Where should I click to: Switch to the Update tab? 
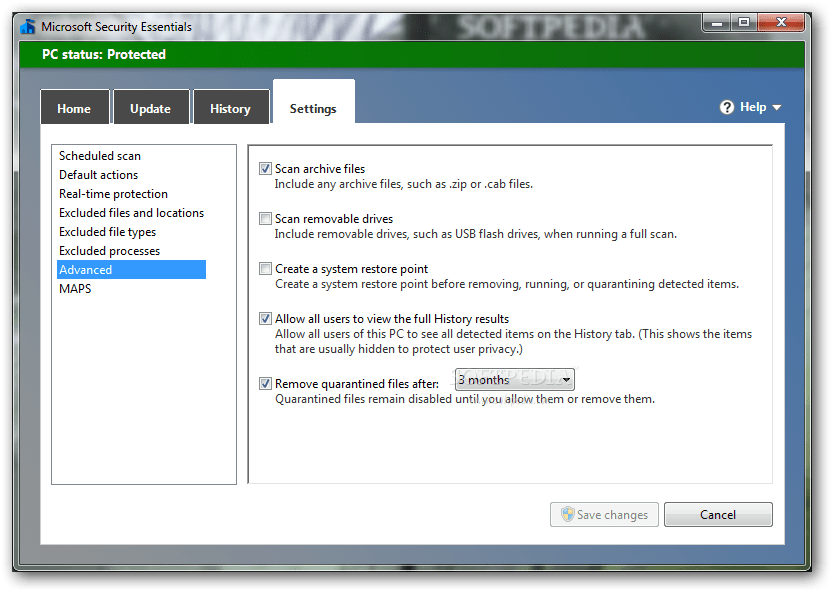tap(151, 108)
